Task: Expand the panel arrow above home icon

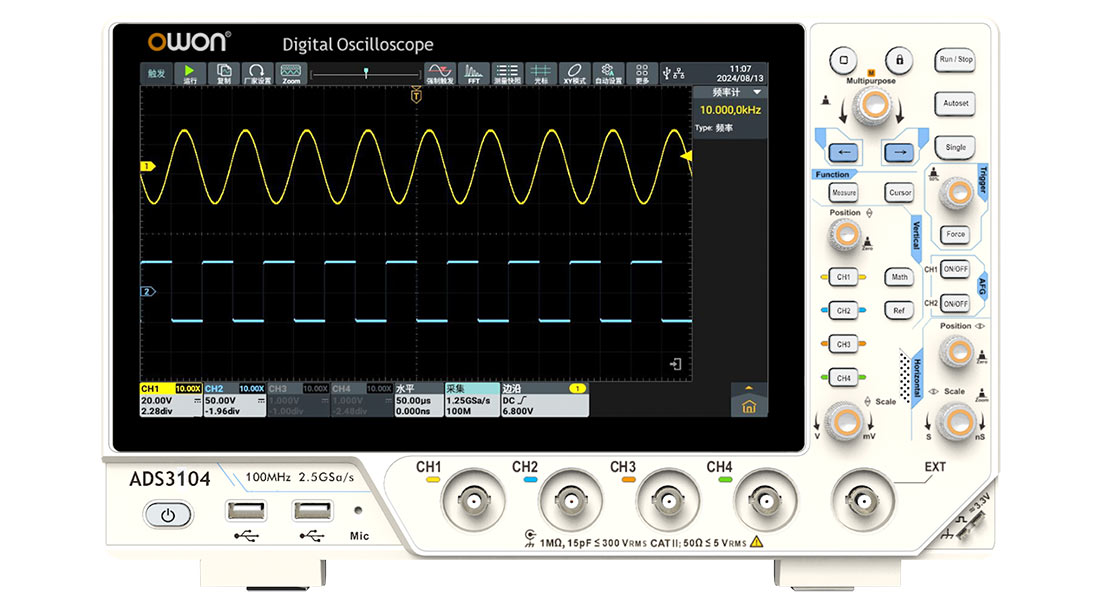Action: click(749, 387)
